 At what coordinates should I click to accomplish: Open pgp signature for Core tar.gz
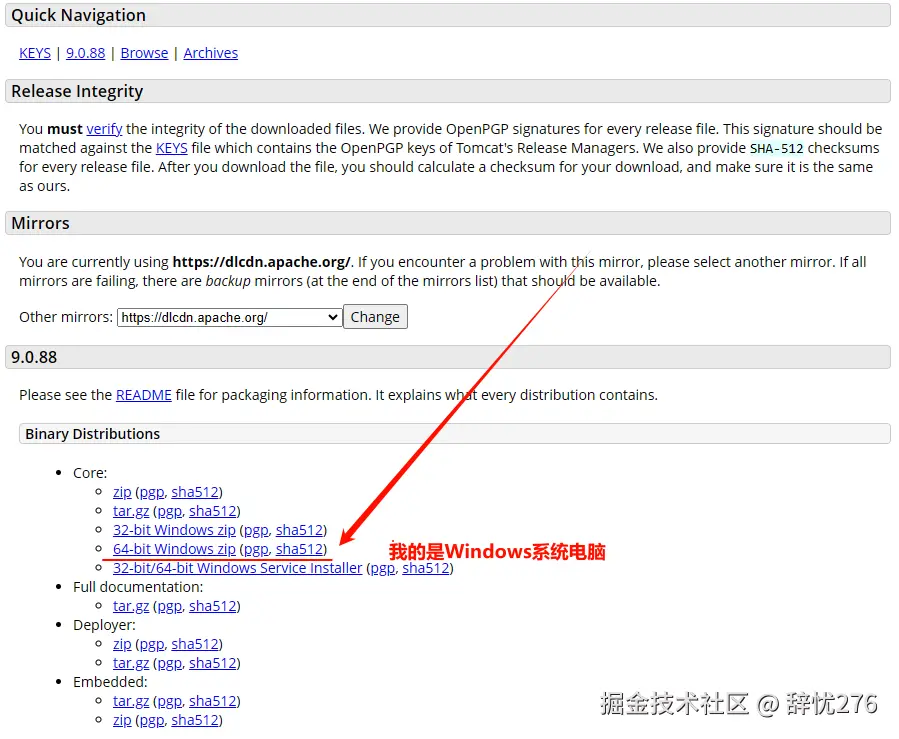pos(170,511)
